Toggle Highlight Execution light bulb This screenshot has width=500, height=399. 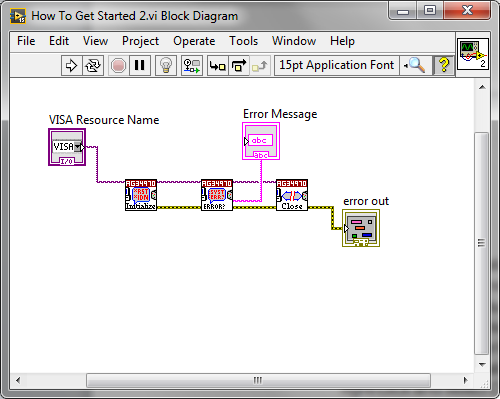(x=166, y=66)
